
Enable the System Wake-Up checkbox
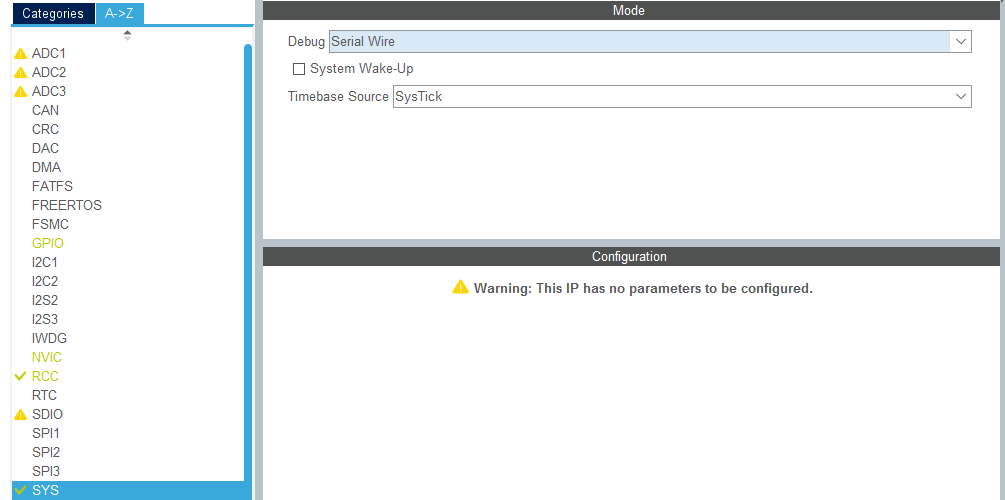pyautogui.click(x=299, y=69)
